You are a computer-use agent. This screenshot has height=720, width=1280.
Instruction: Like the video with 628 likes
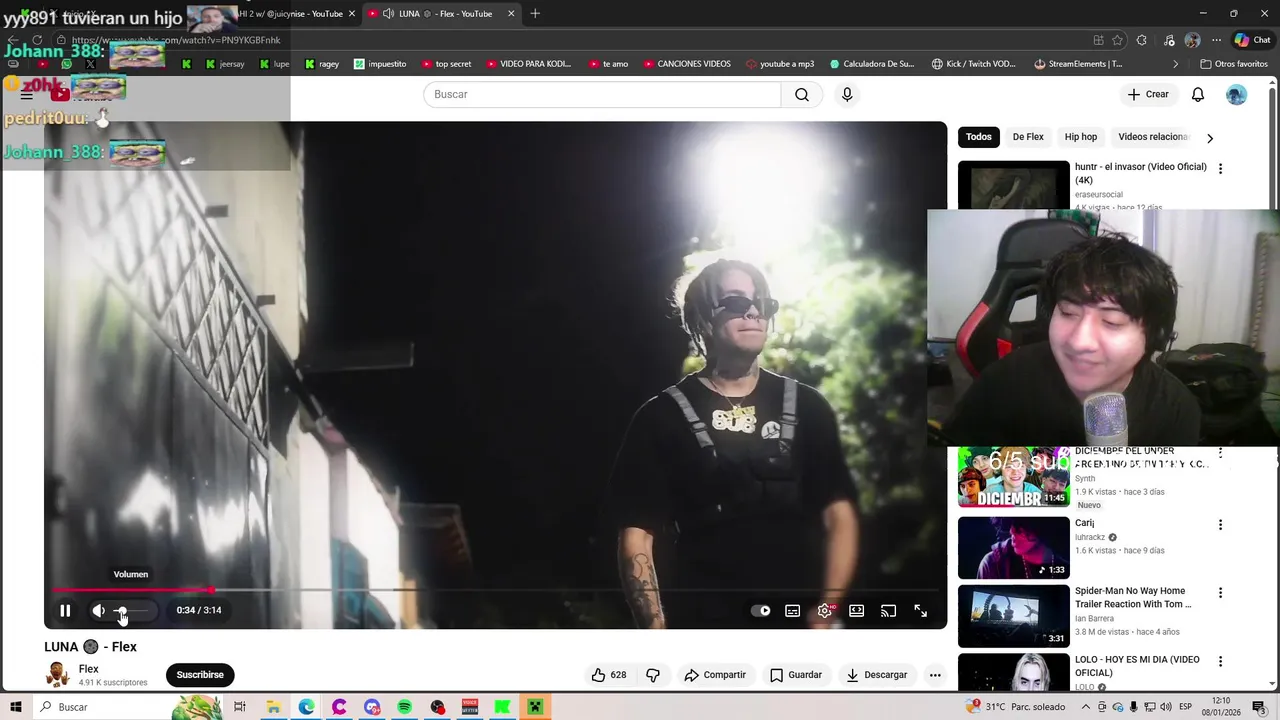tap(608, 675)
